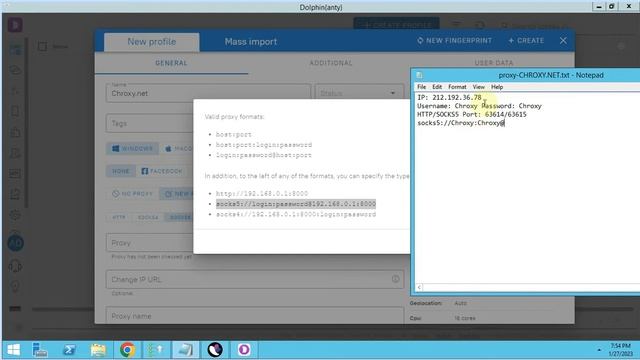
Task: Click the Create Profile button behind dialog
Action: pyautogui.click(x=396, y=24)
